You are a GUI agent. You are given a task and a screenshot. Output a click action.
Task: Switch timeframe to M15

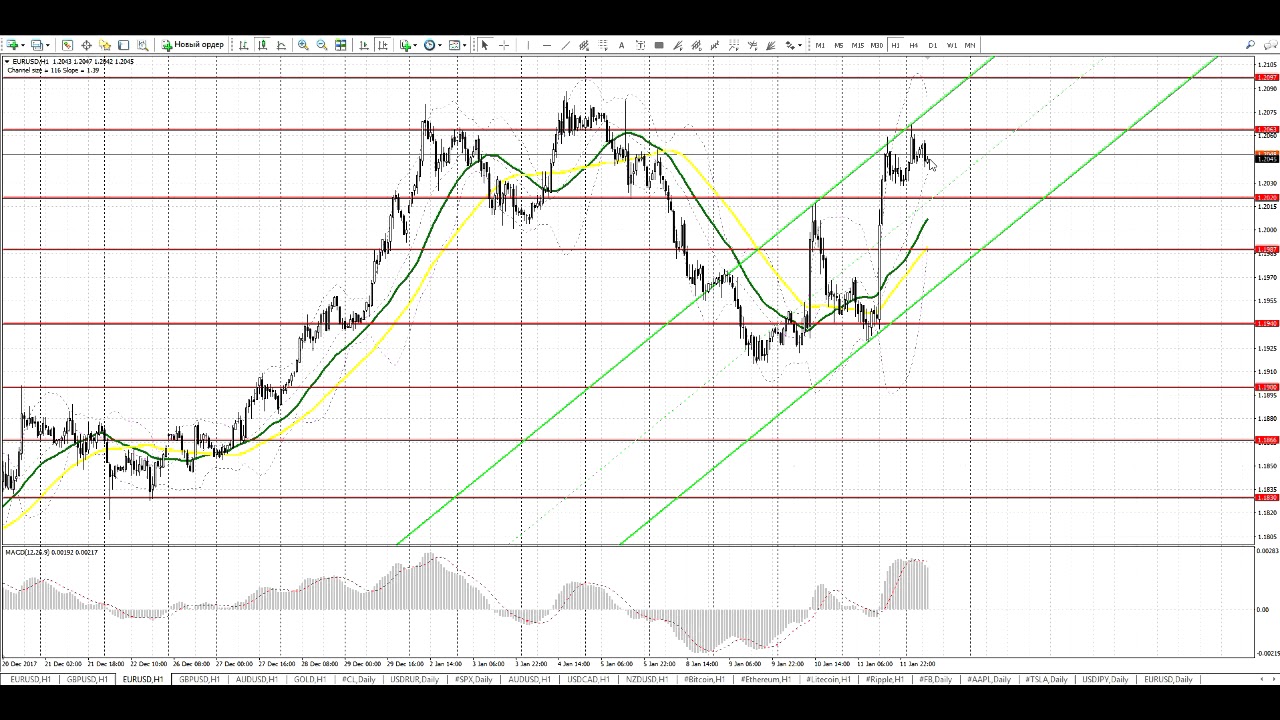(857, 45)
